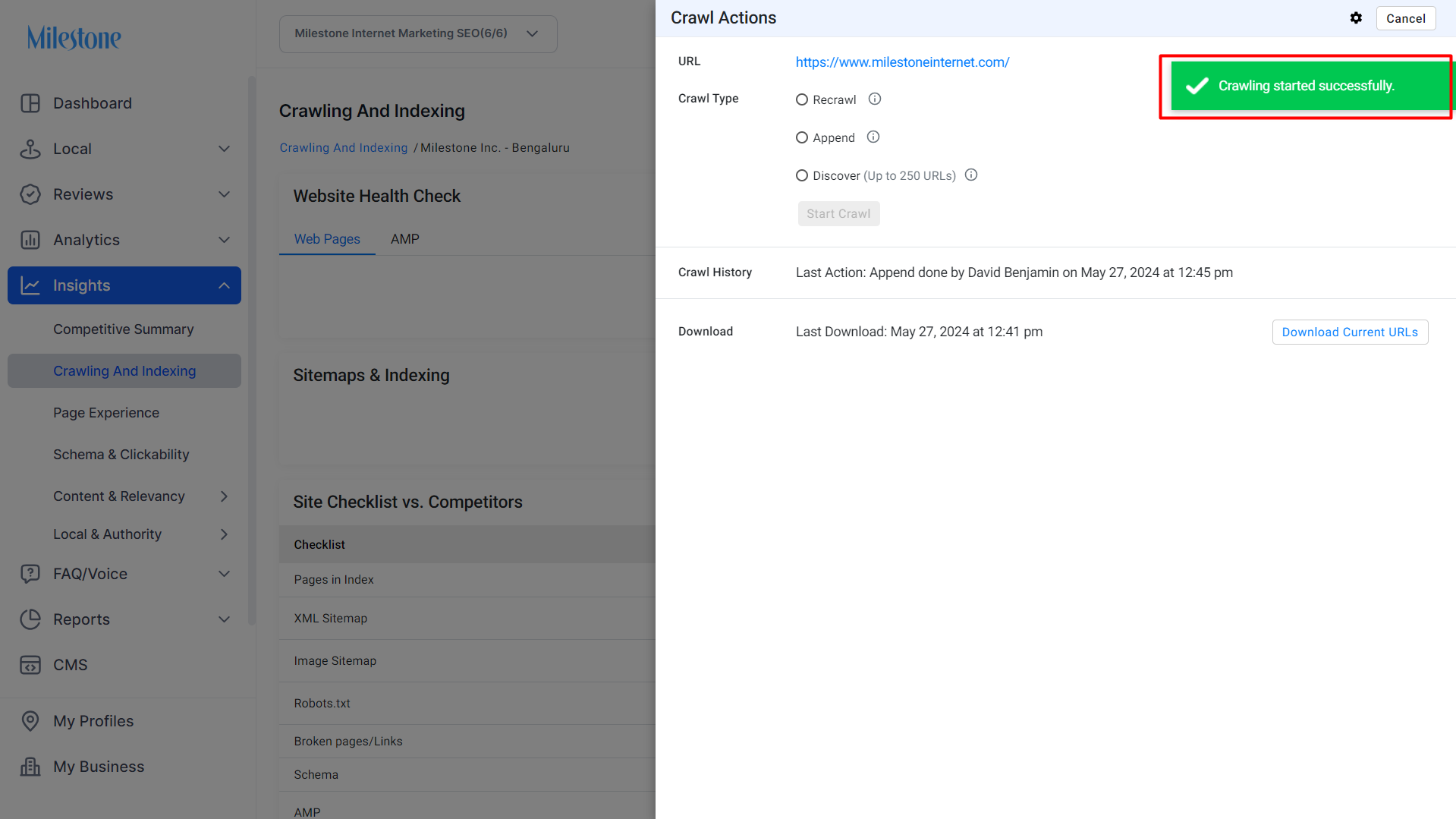Open Page Experience in sidebar
The image size is (1456, 819).
106,413
